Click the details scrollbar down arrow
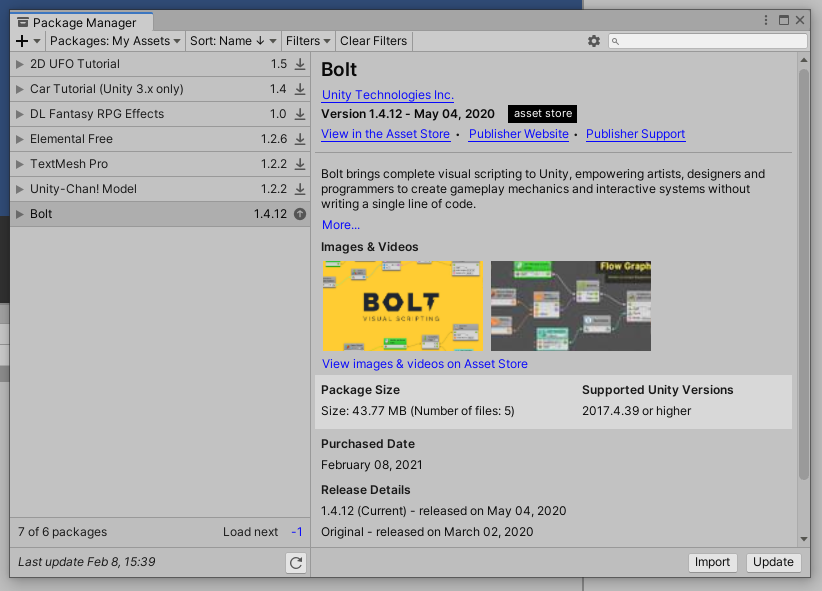Screen dimensions: 822x591 pos(804,539)
